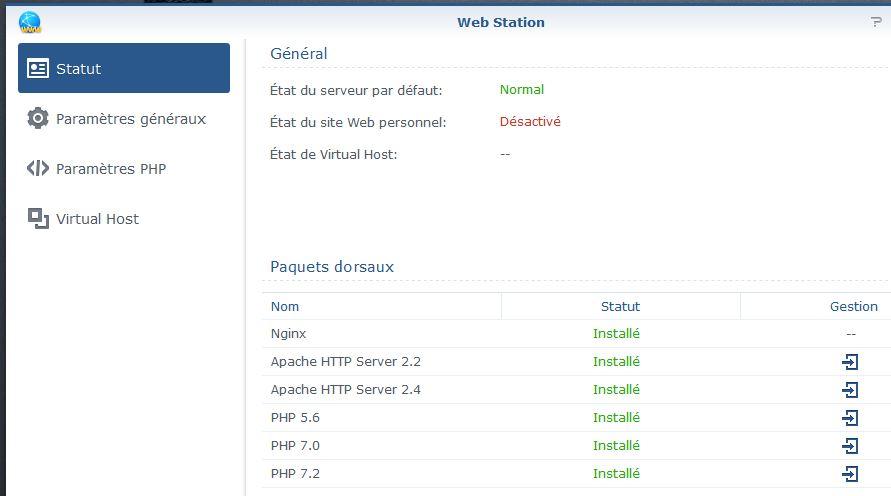This screenshot has height=496, width=891.
Task: Click the Paquets dorsaux heading
Action: (x=332, y=266)
